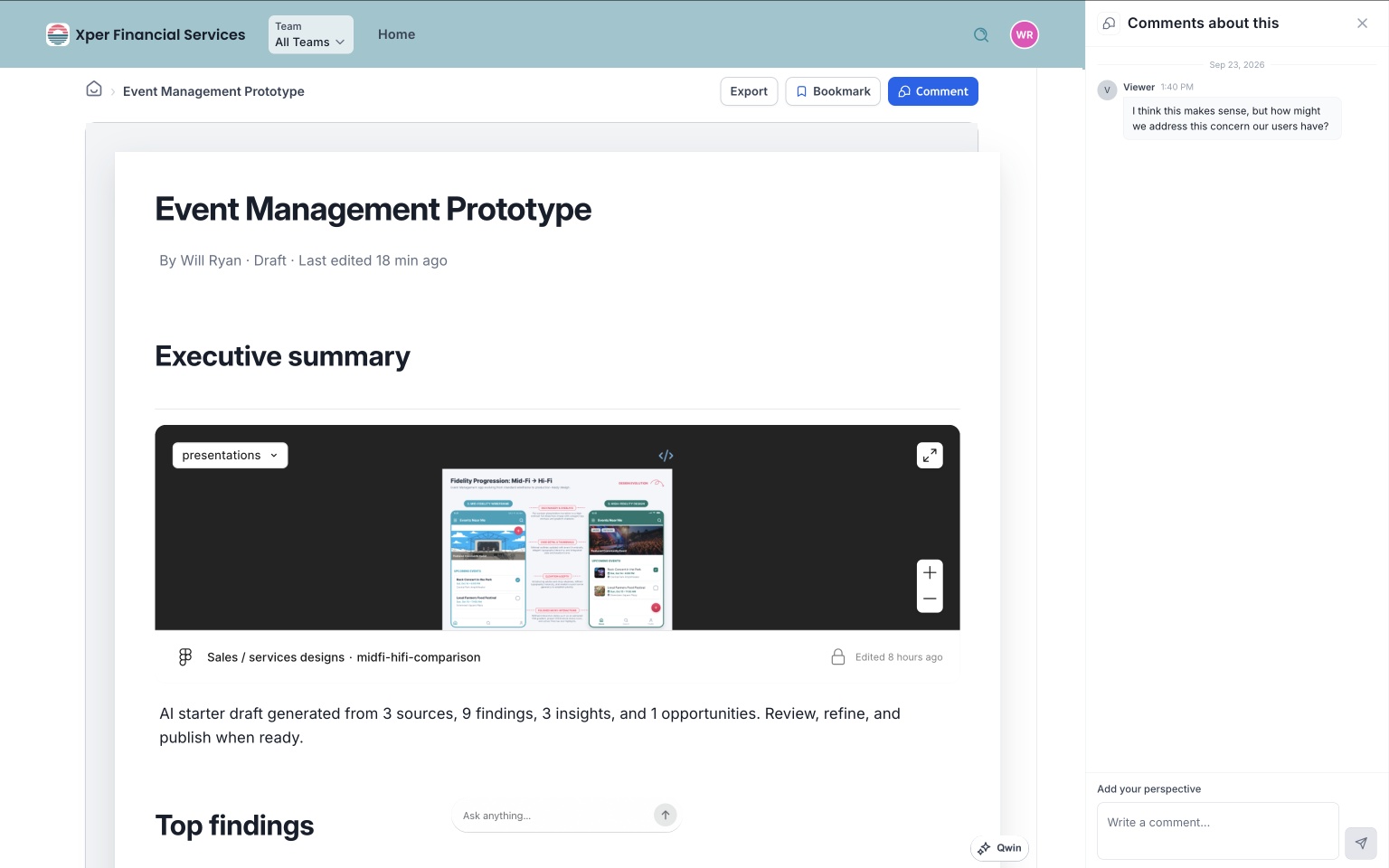This screenshot has height=868, width=1389.
Task: Click the blue Comment button
Action: [933, 91]
